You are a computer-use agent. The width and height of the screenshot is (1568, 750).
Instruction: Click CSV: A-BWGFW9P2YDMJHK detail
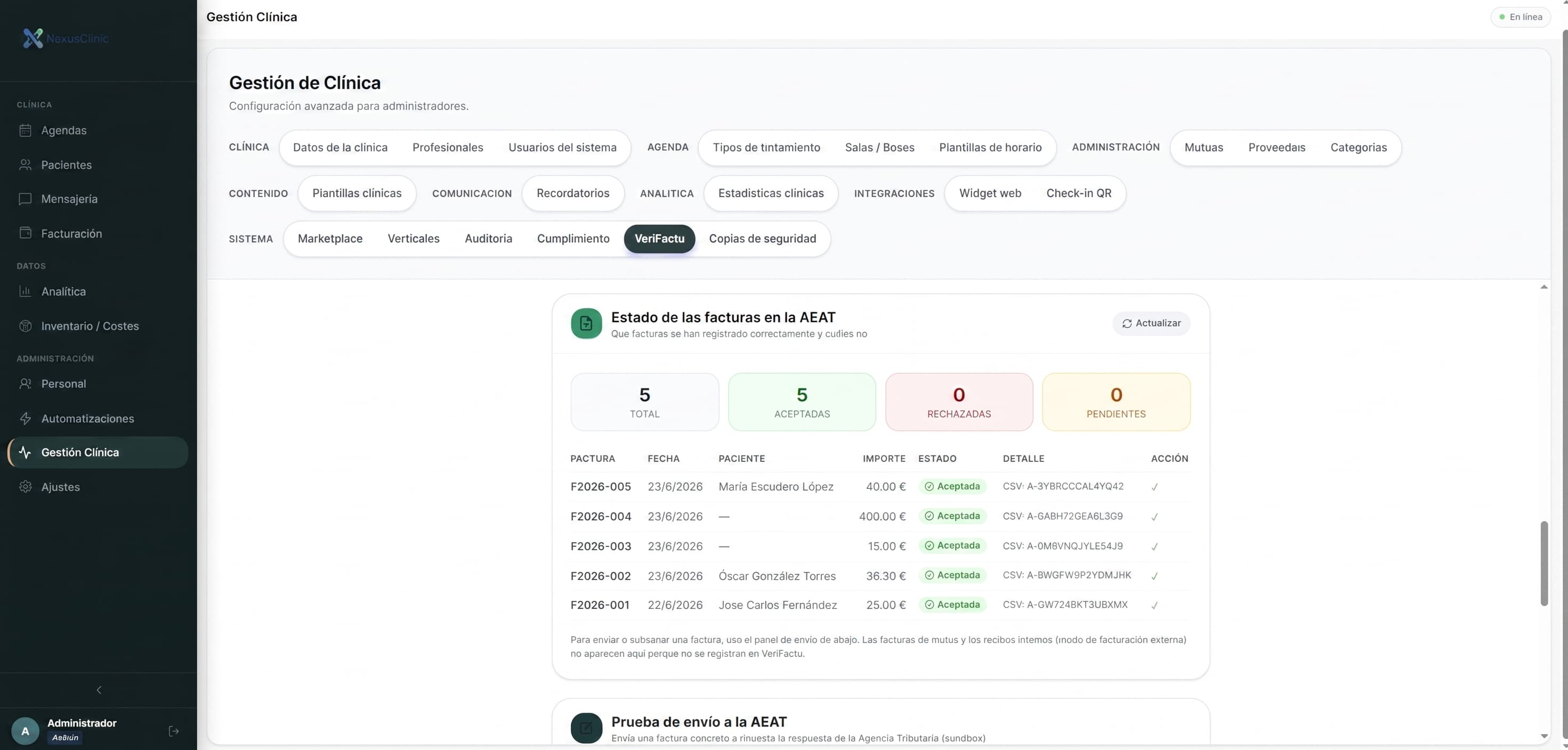click(x=1066, y=575)
